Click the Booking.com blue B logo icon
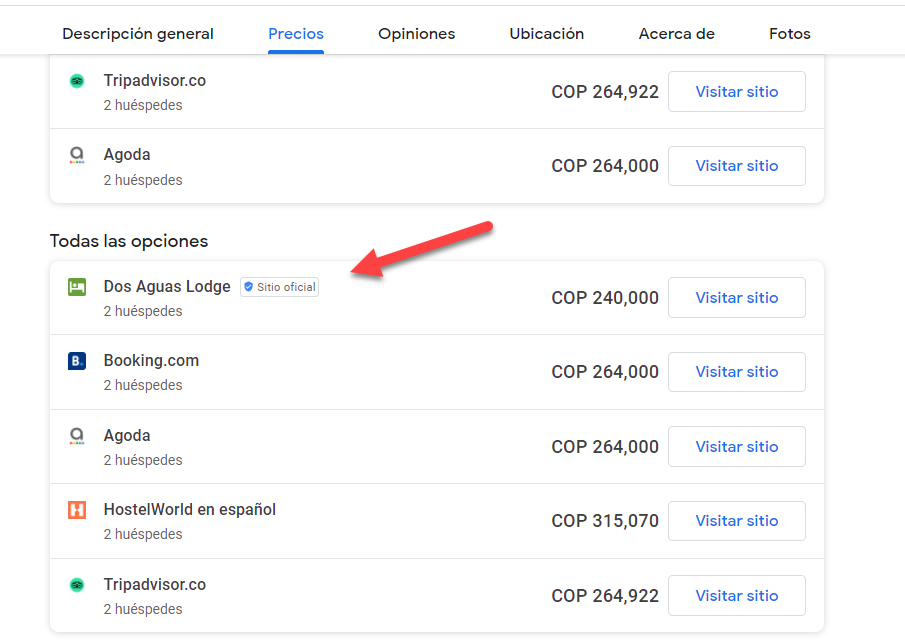This screenshot has height=644, width=905. (x=77, y=361)
